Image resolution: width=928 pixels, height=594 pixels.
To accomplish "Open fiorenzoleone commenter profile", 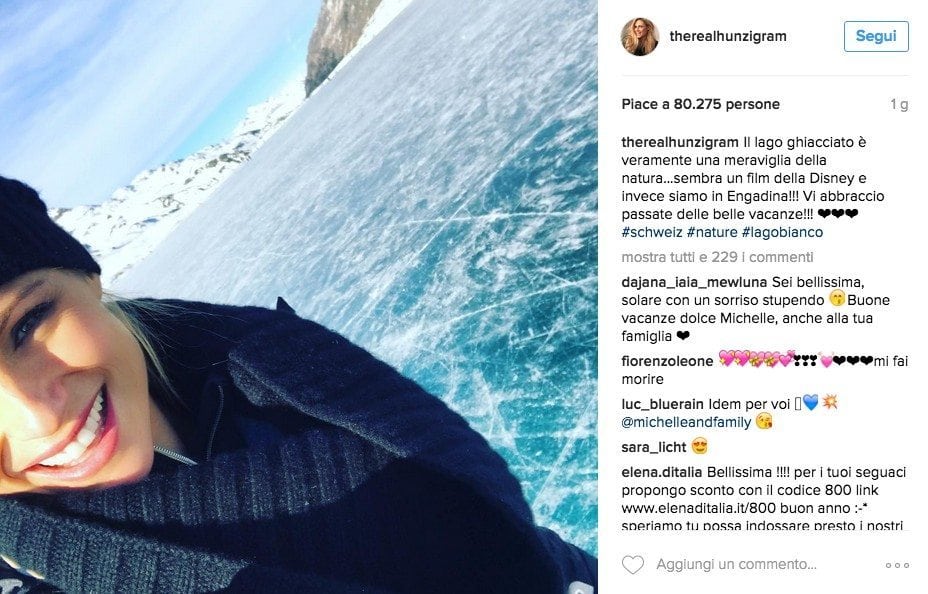I will pyautogui.click(x=667, y=361).
